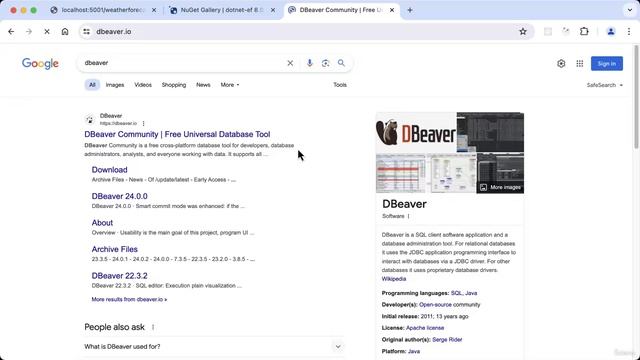The width and height of the screenshot is (640, 360).
Task: Click More images on DBeaver panel
Action: click(501, 187)
